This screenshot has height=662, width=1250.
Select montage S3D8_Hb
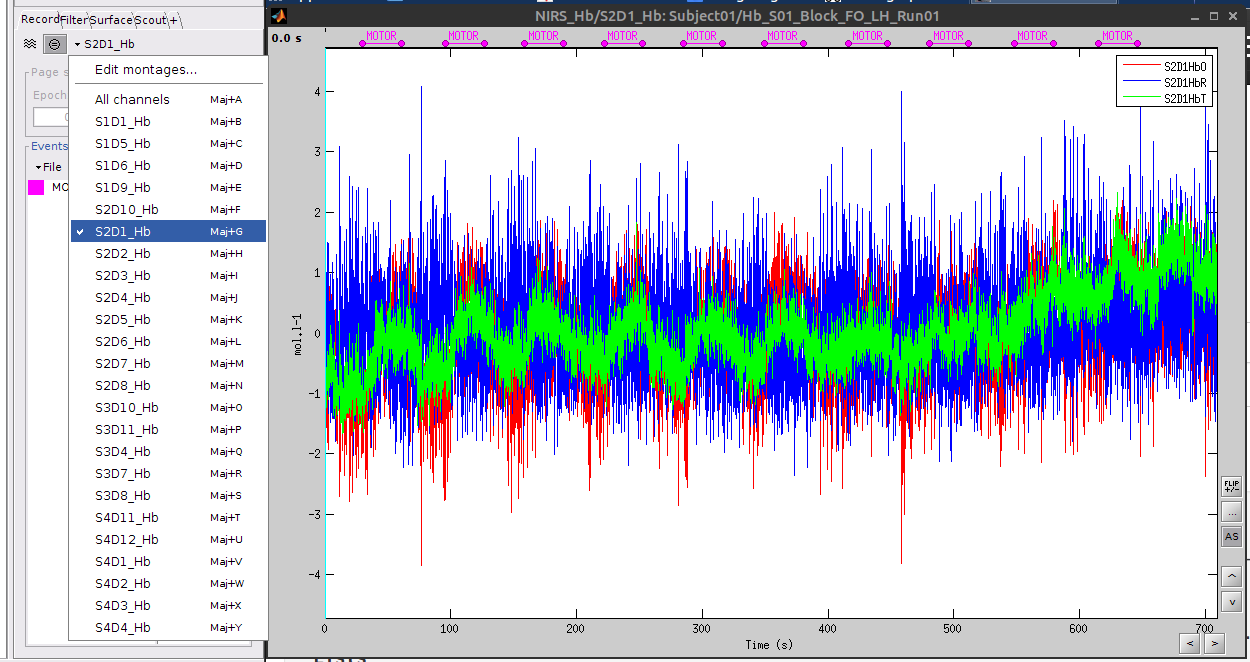tap(168, 495)
